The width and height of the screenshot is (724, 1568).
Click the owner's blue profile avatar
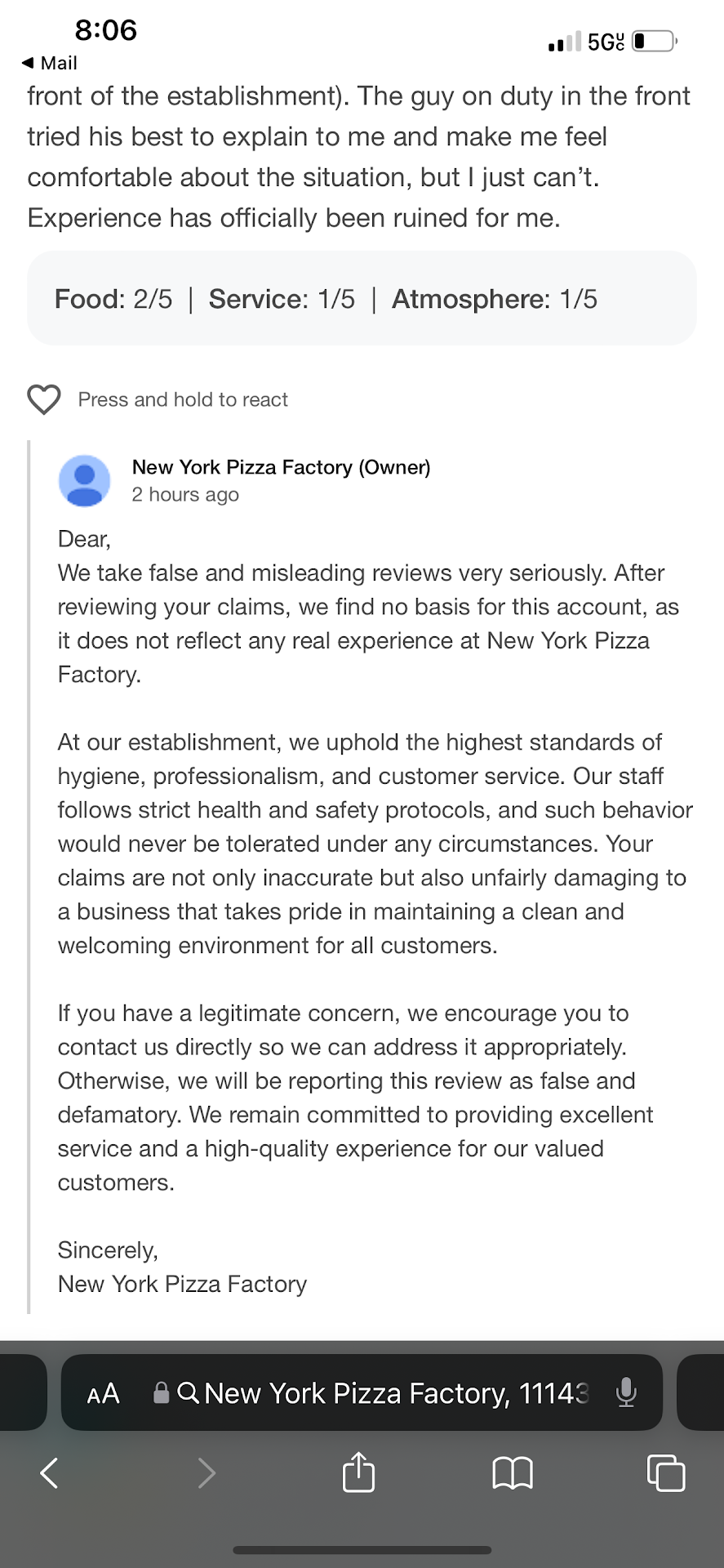(85, 481)
